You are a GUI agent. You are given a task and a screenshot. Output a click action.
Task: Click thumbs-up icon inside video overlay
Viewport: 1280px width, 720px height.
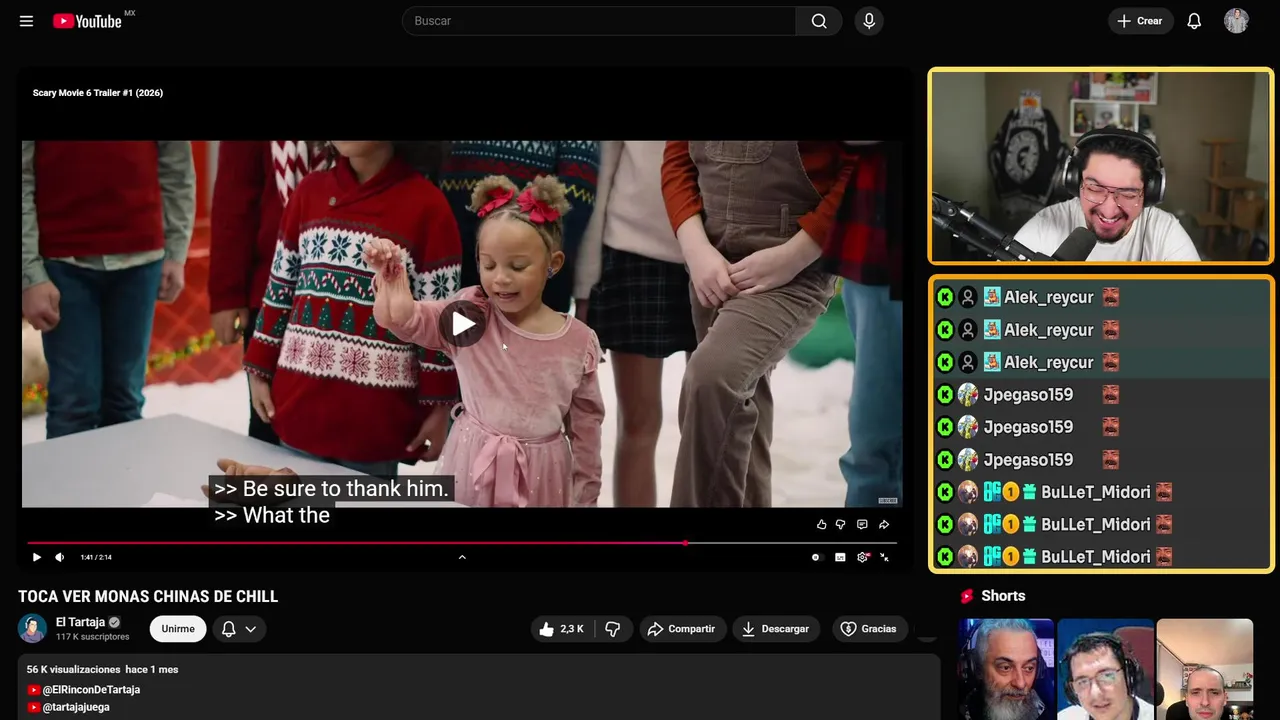tap(822, 524)
